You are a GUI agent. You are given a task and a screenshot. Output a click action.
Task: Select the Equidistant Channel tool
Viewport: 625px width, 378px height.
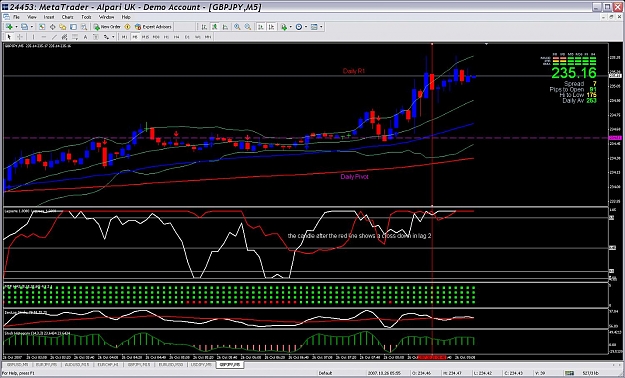point(65,37)
